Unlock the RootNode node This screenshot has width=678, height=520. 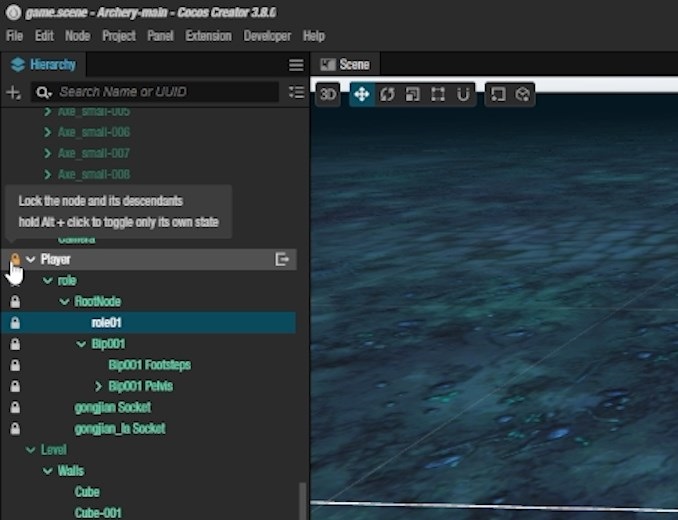tap(15, 301)
